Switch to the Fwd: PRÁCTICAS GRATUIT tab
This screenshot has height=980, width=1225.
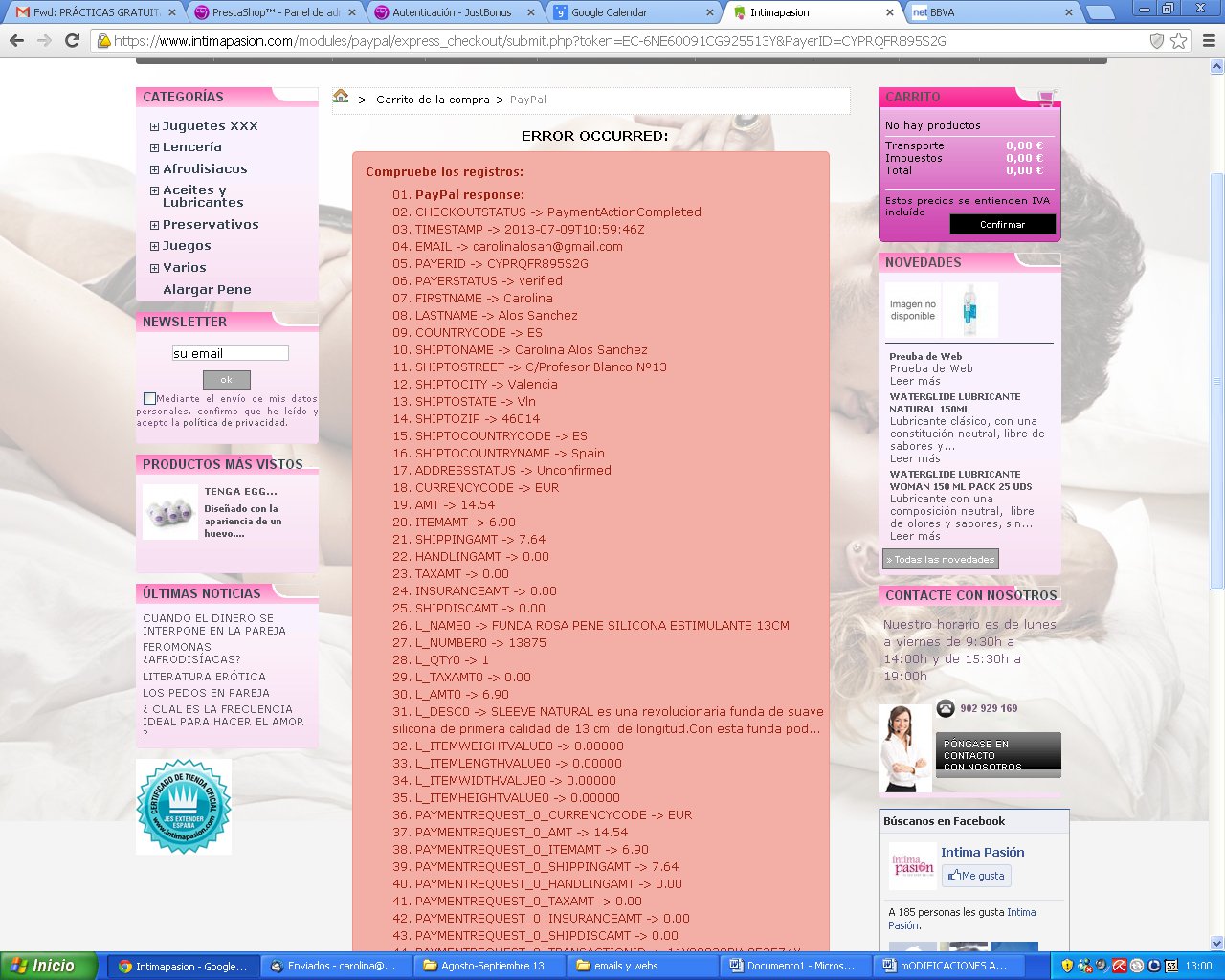(x=93, y=12)
